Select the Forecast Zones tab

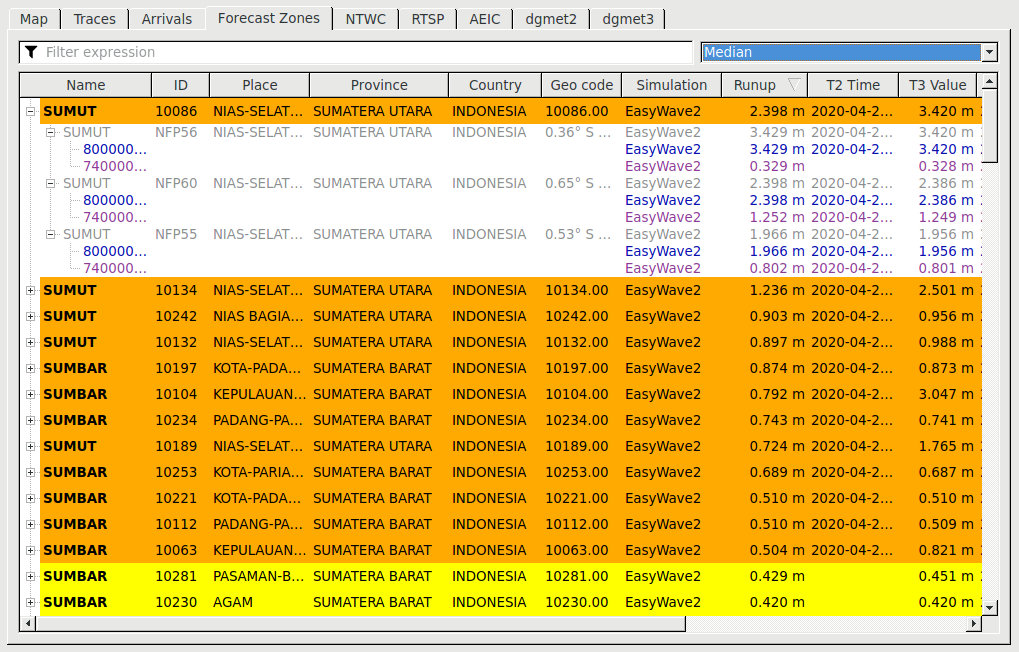click(x=268, y=18)
